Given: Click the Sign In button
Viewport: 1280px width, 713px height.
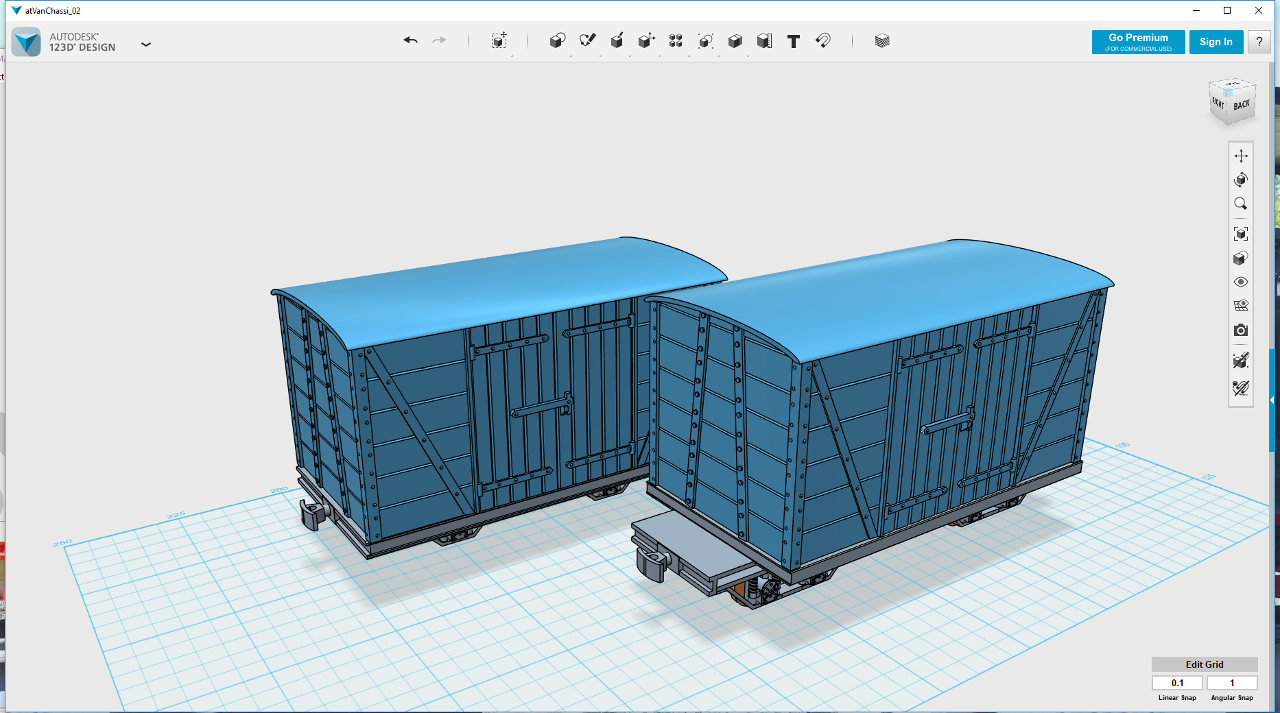Looking at the screenshot, I should tap(1216, 42).
